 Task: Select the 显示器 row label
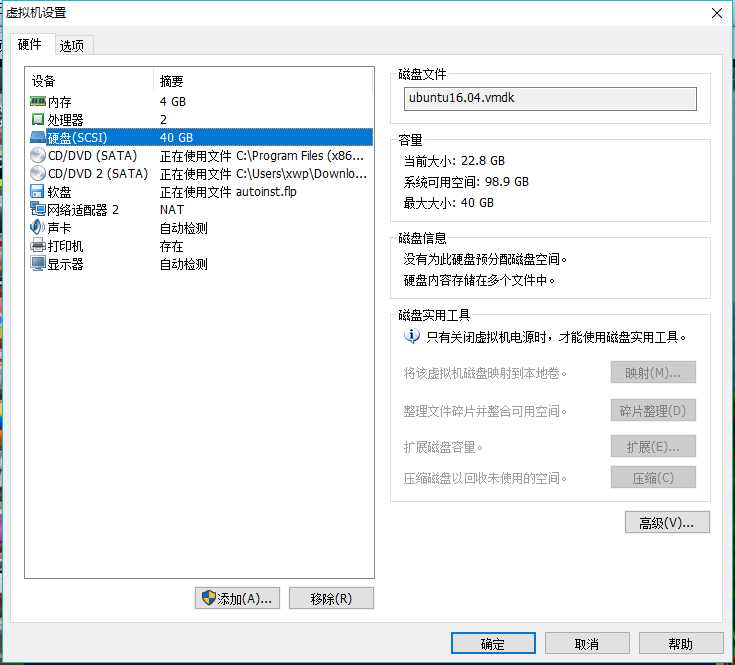(66, 264)
